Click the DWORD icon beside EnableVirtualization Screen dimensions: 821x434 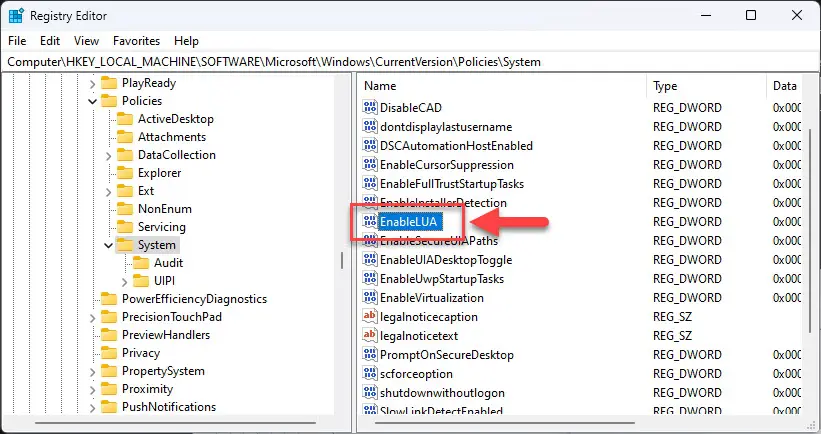370,297
